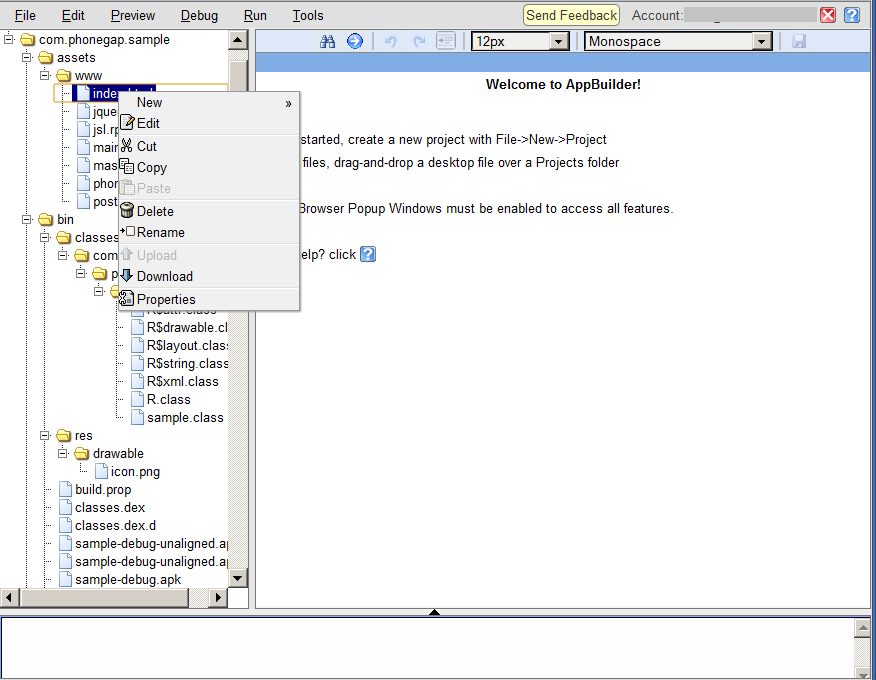Collapse the com.phonegap.sample root node
The image size is (876, 680).
coord(9,39)
